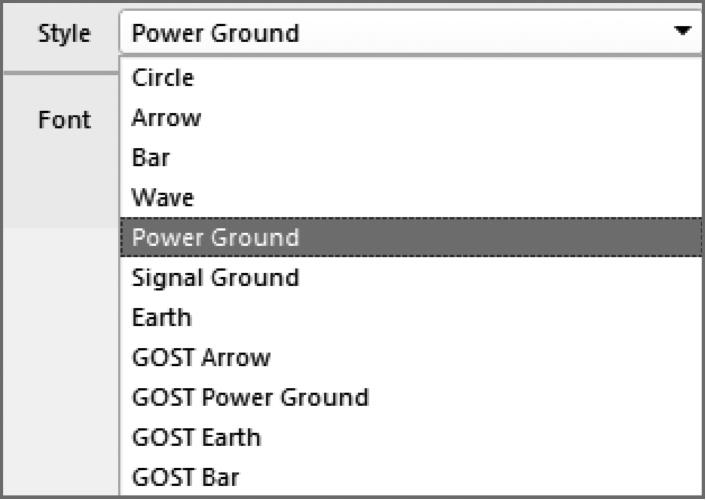Image resolution: width=706 pixels, height=500 pixels.
Task: Choose the Earth style option
Action: (161, 318)
